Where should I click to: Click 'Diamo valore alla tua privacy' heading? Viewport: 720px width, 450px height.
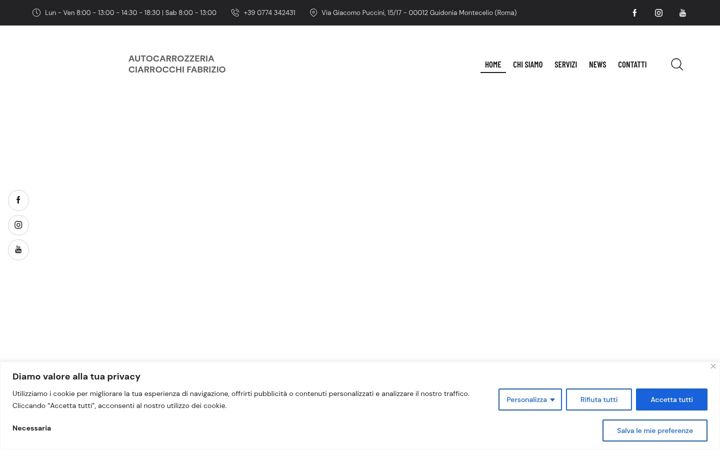(x=76, y=377)
